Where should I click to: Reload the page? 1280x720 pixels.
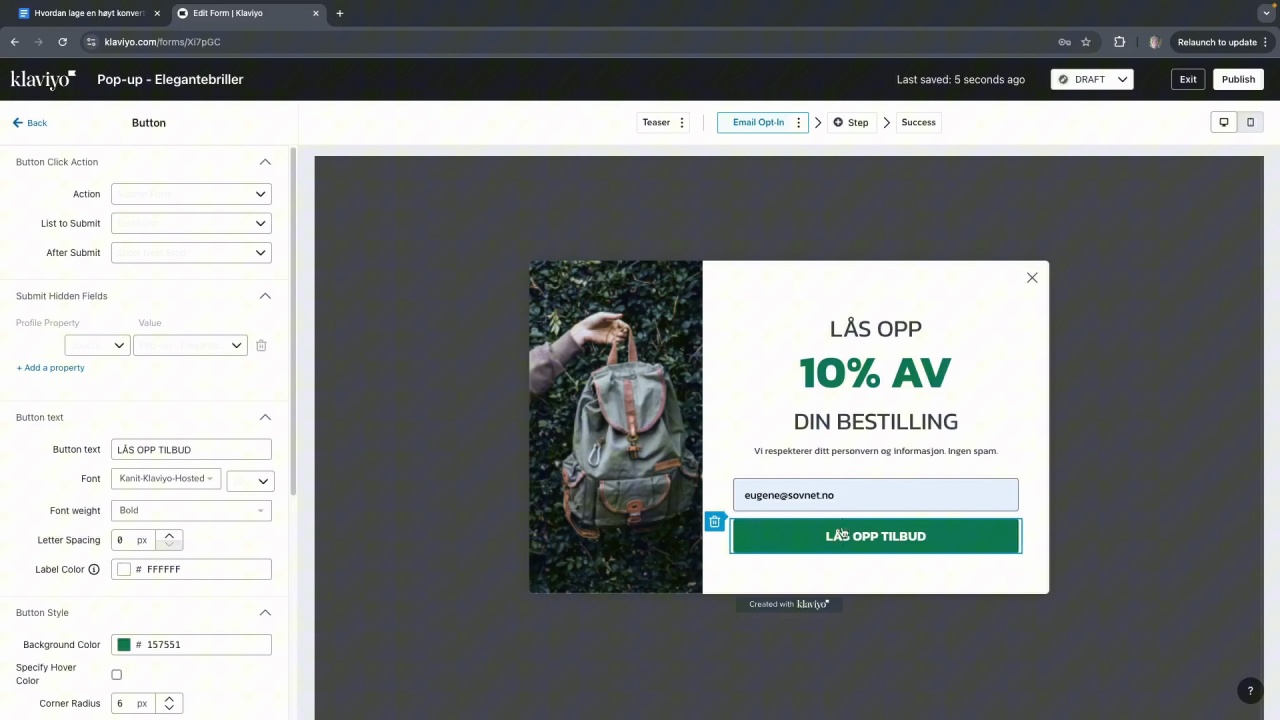62,42
